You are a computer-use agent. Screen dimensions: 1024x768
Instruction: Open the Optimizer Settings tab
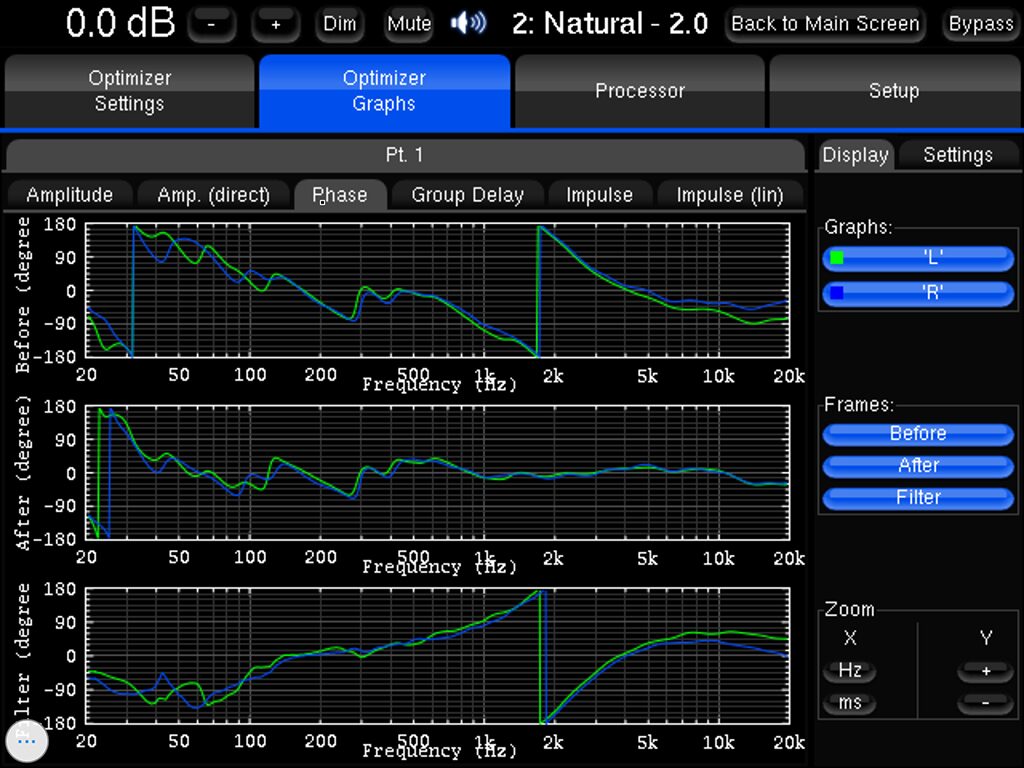pyautogui.click(x=129, y=91)
